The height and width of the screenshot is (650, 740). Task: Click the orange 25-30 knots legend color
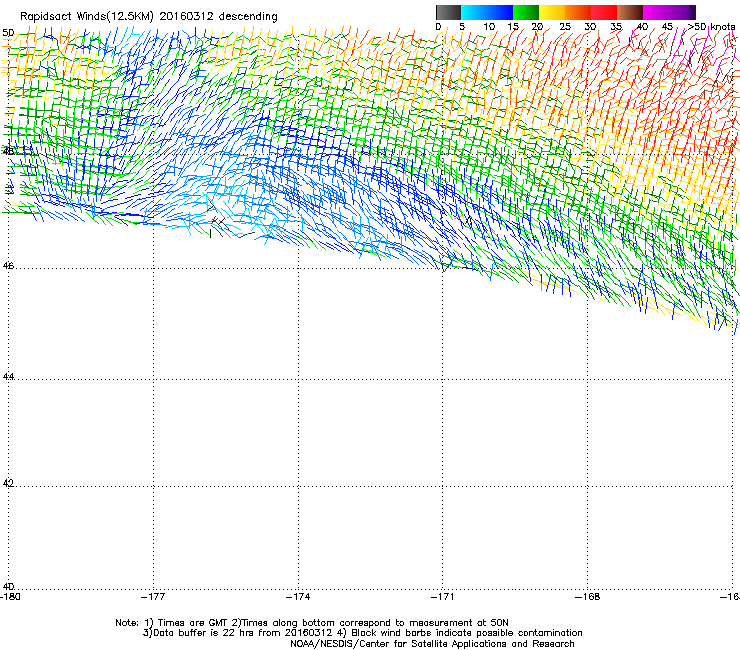tap(578, 12)
